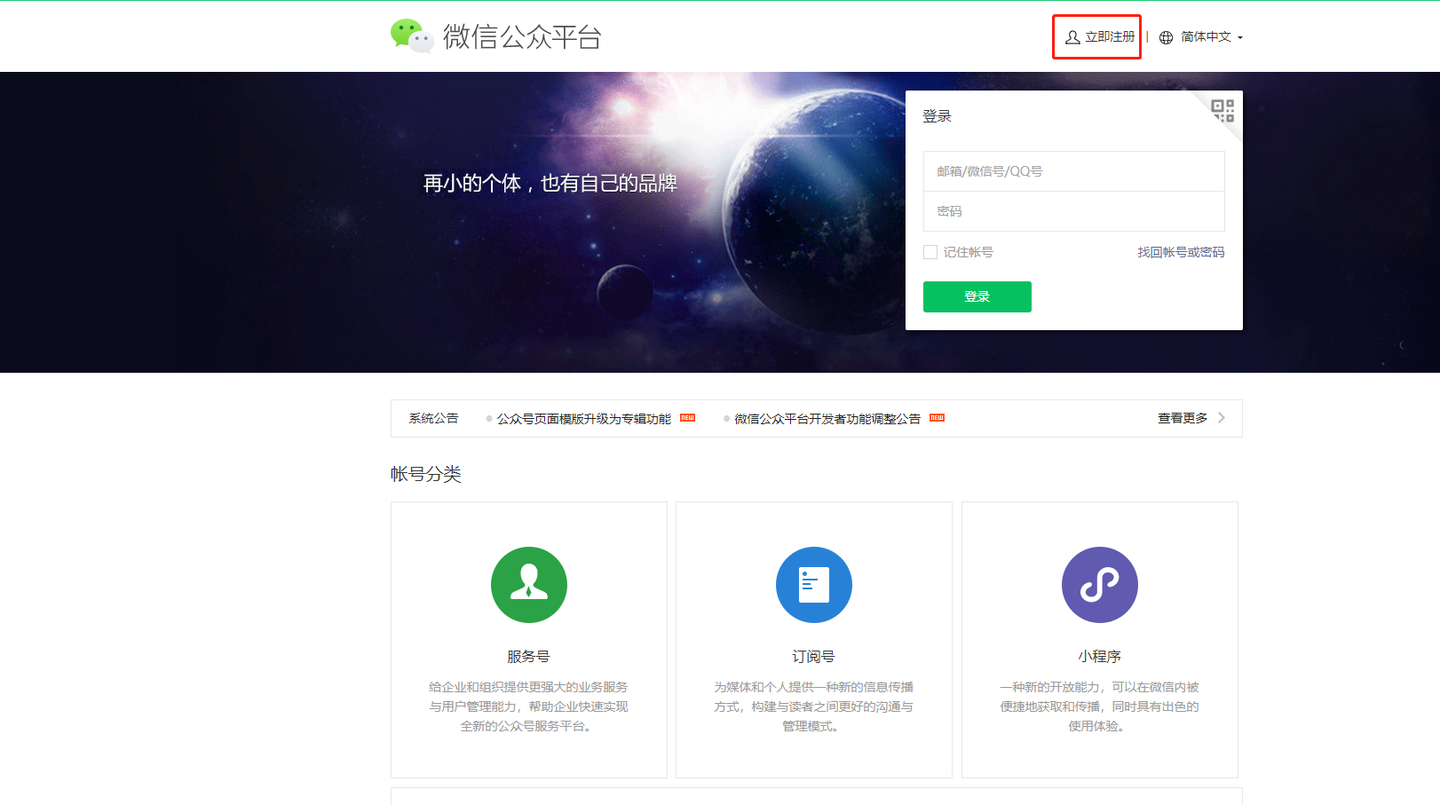The image size is (1440, 805).
Task: Click the 微信公众平台 site title
Action: coord(521,37)
